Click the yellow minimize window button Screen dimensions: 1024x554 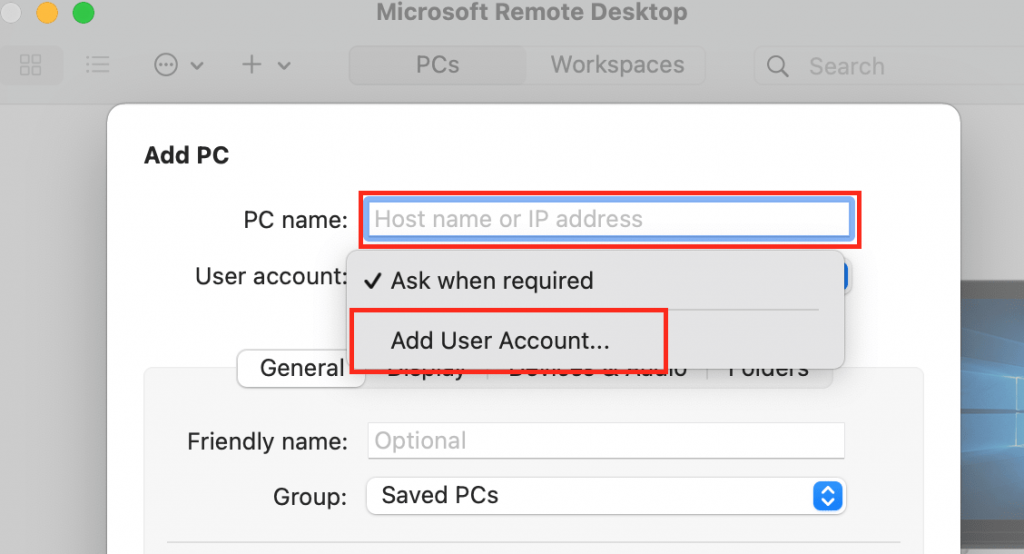coord(47,13)
